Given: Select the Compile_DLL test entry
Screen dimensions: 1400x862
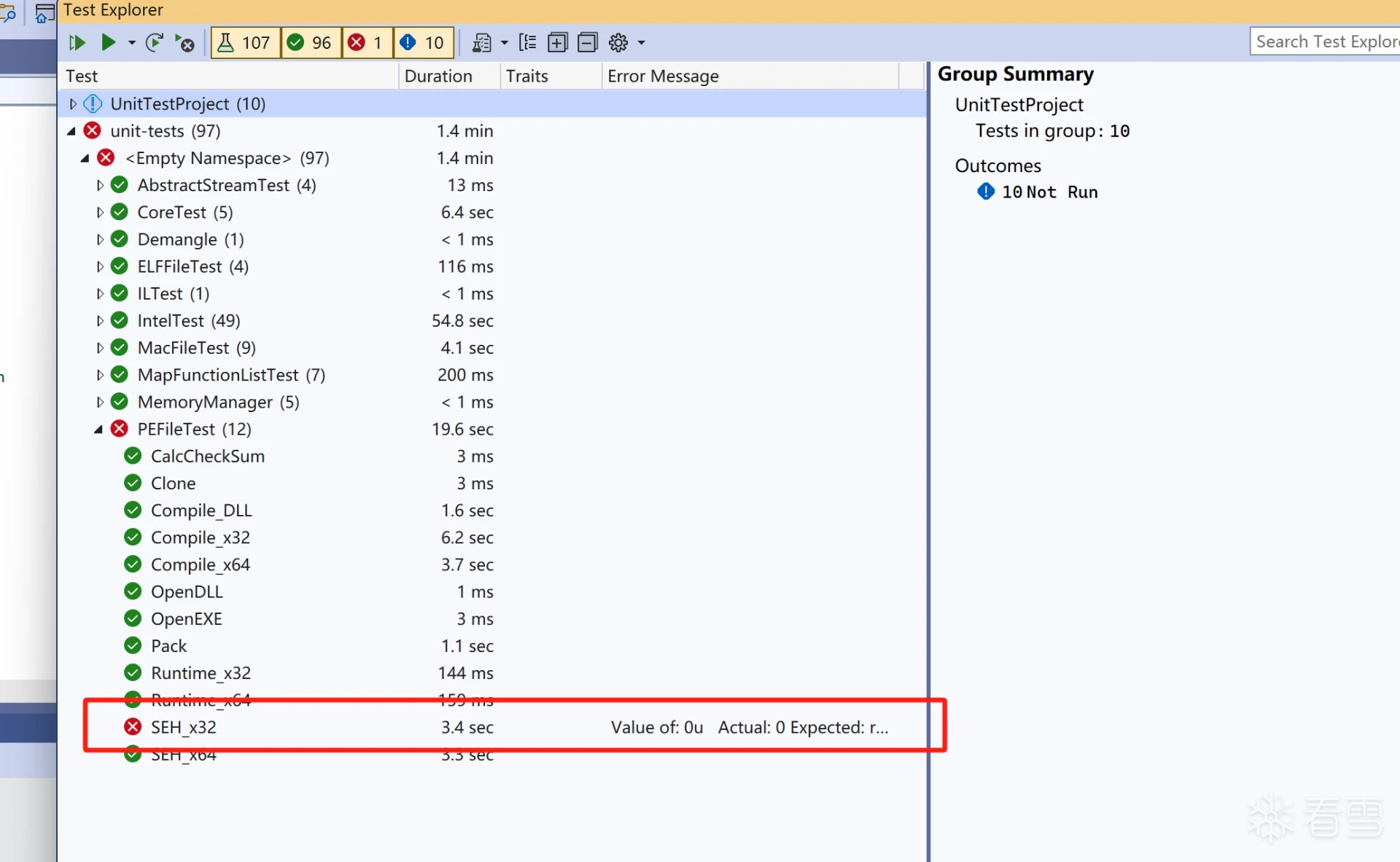Looking at the screenshot, I should (x=201, y=510).
